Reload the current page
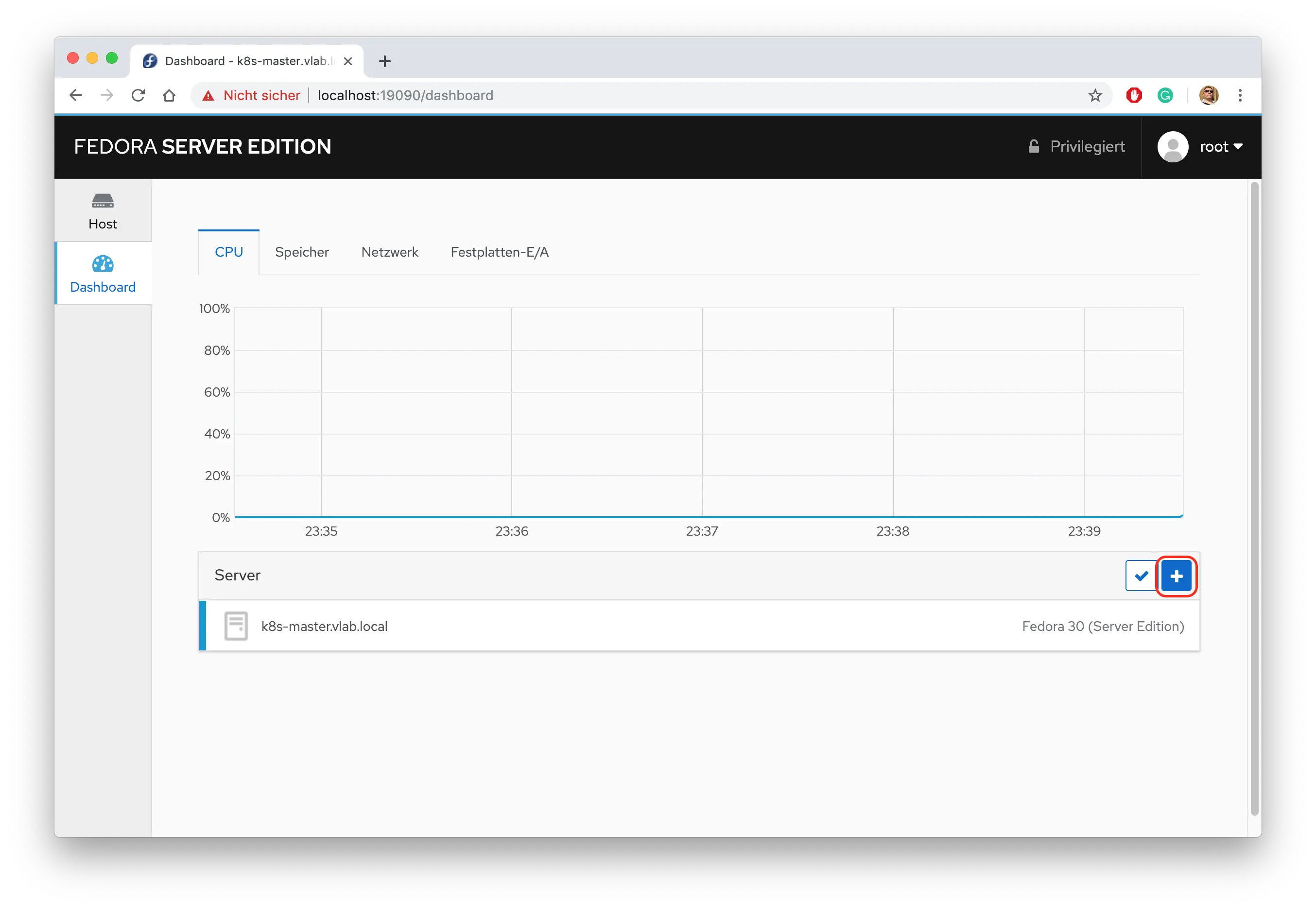The width and height of the screenshot is (1316, 909). pos(138,95)
